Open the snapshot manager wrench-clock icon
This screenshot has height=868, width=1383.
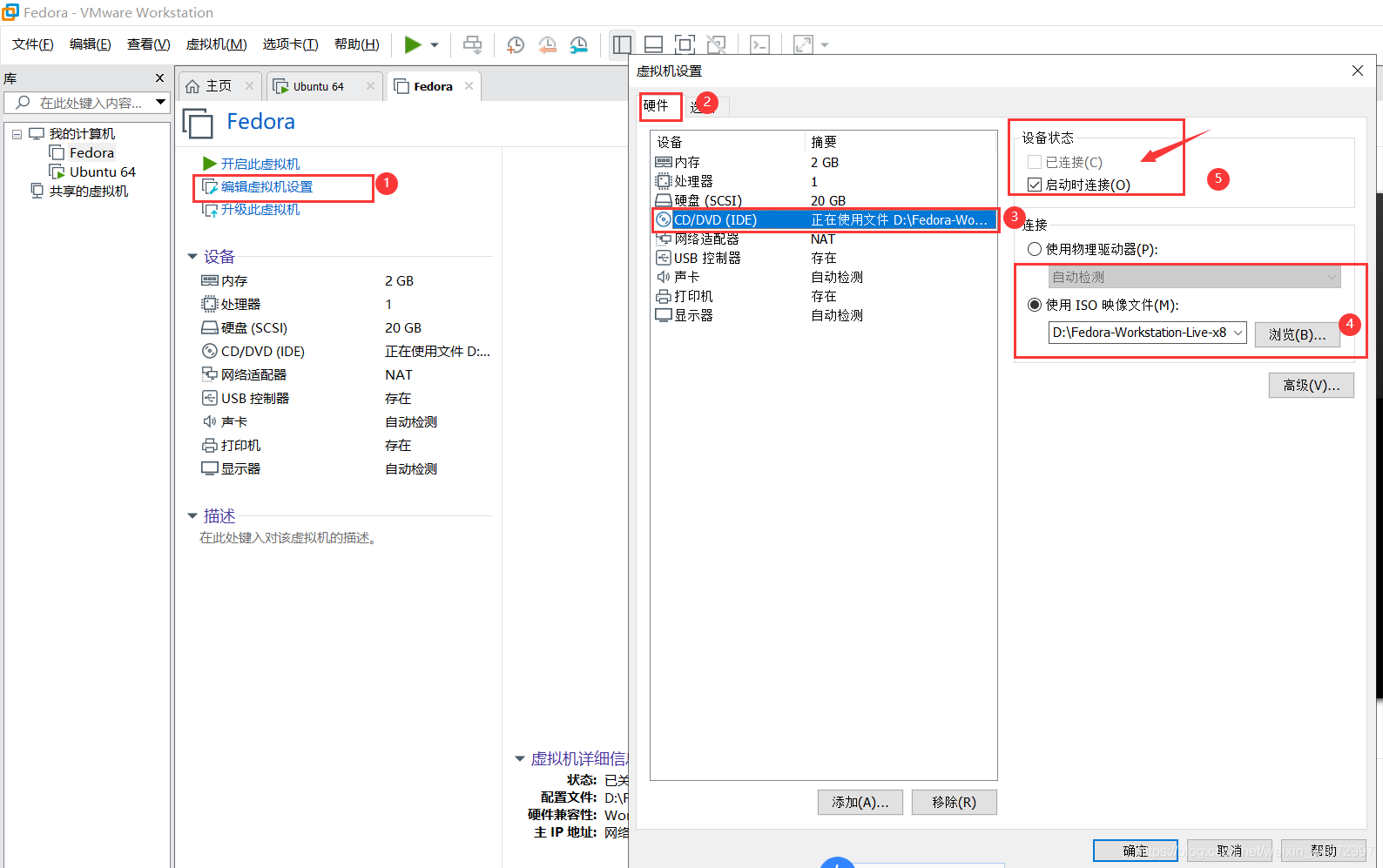pos(578,44)
